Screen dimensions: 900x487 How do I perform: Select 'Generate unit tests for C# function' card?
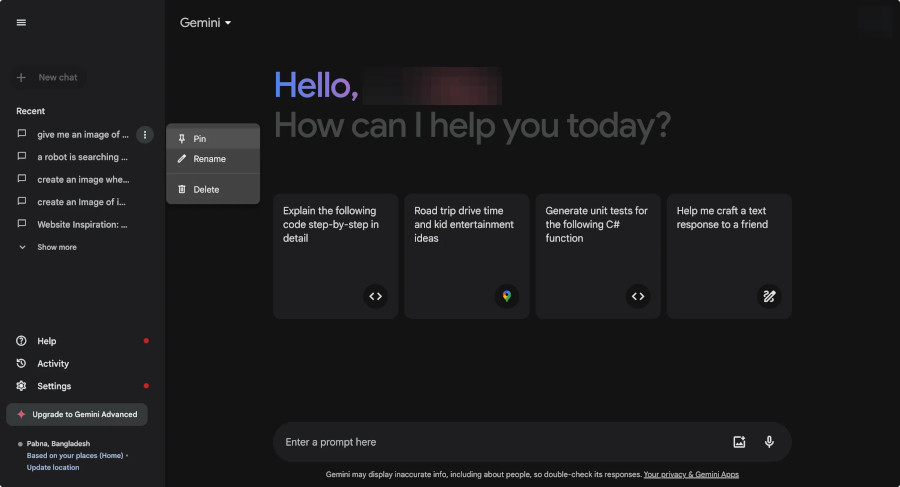click(598, 256)
